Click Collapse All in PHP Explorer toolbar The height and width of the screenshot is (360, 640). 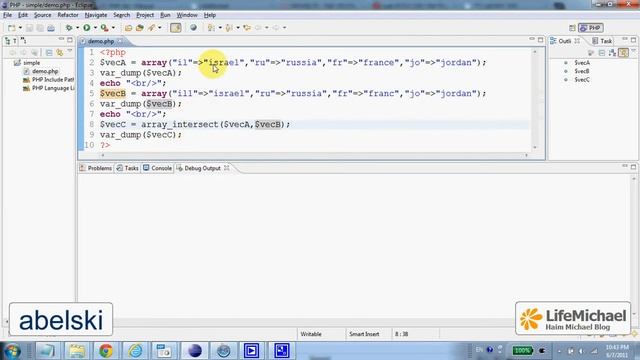(x=49, y=53)
